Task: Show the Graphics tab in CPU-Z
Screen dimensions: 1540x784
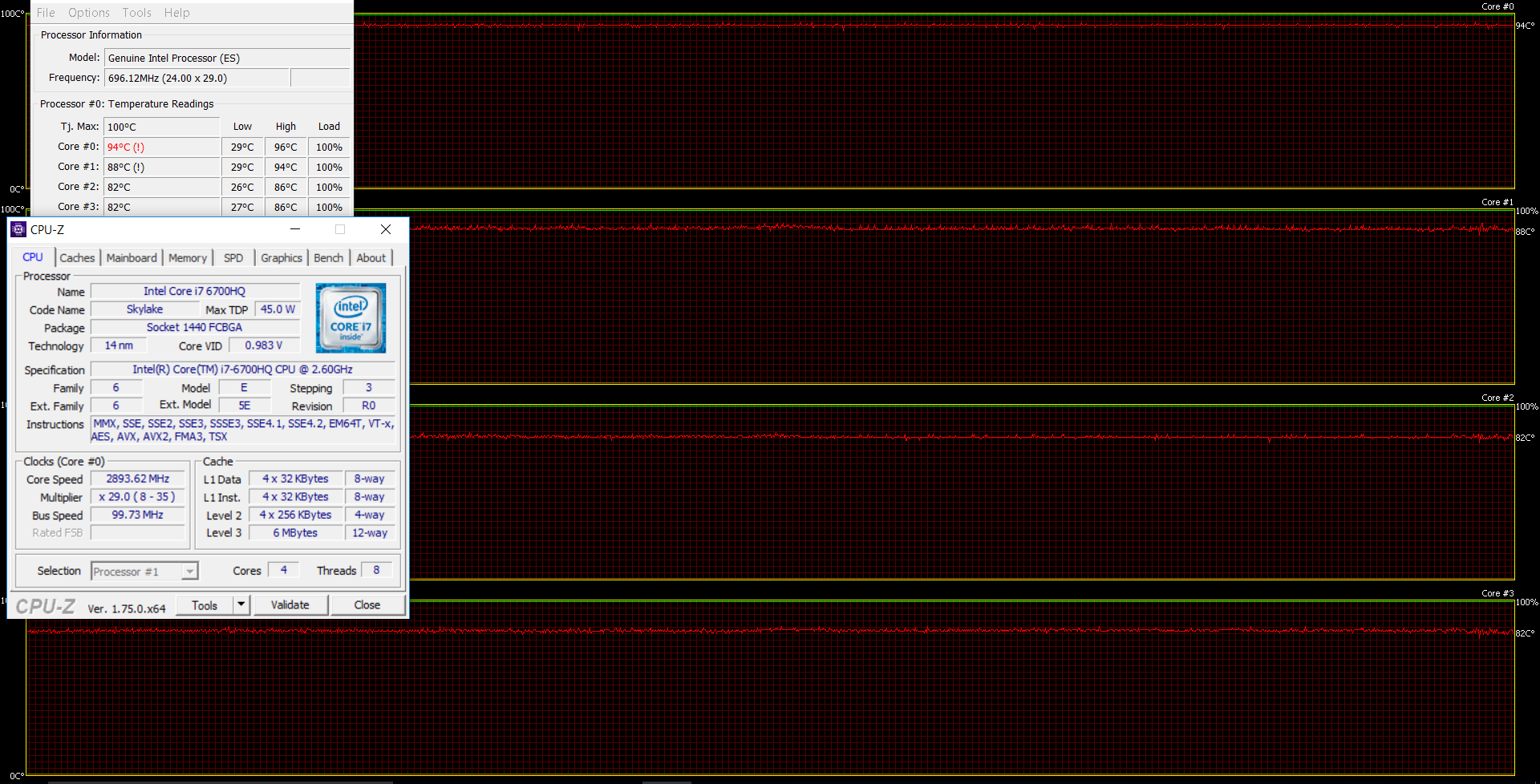Action: [x=282, y=258]
